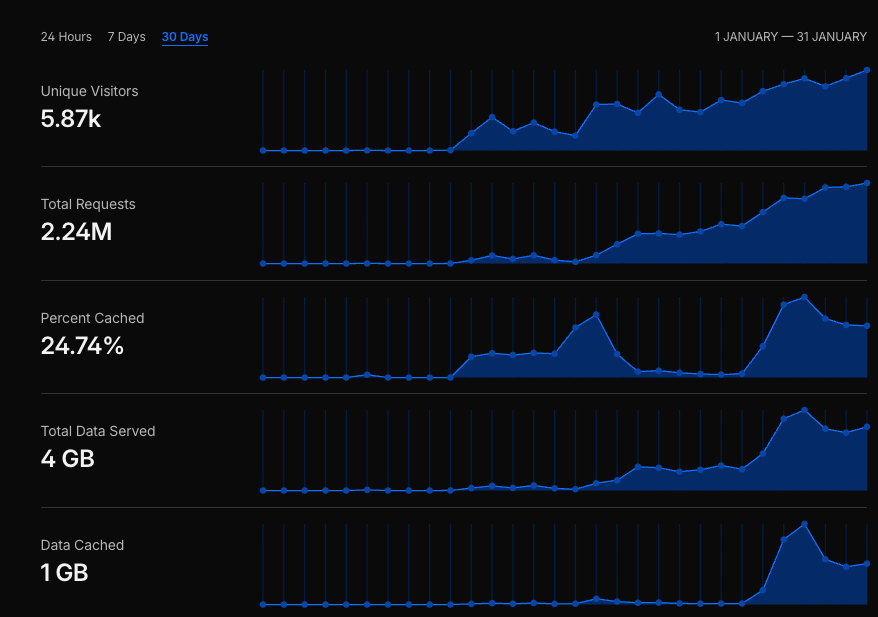The image size is (878, 617).
Task: Click the first data point in Unique Visitors chart
Action: pos(263,150)
